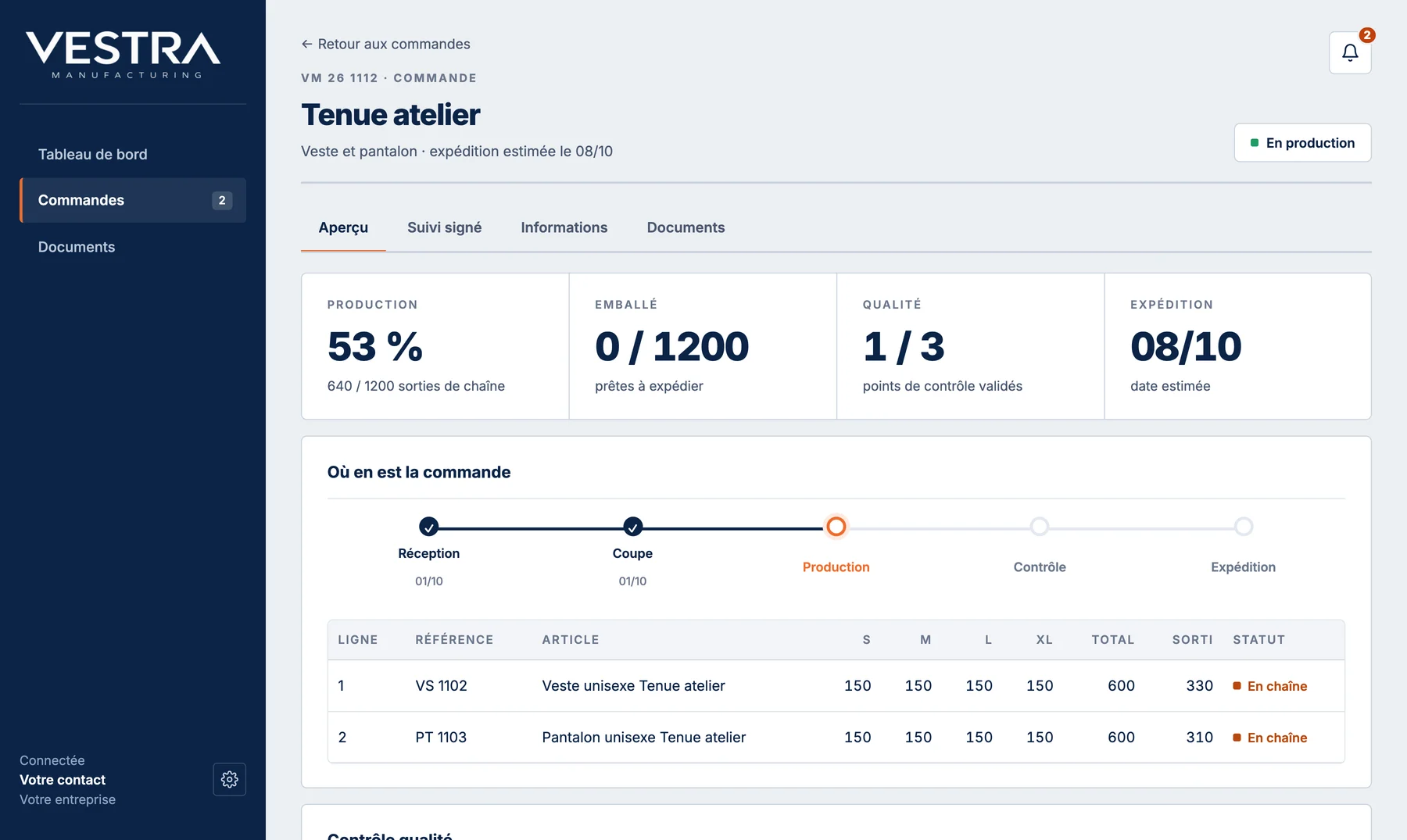Select the PT 1103 Pantalon row

836,737
